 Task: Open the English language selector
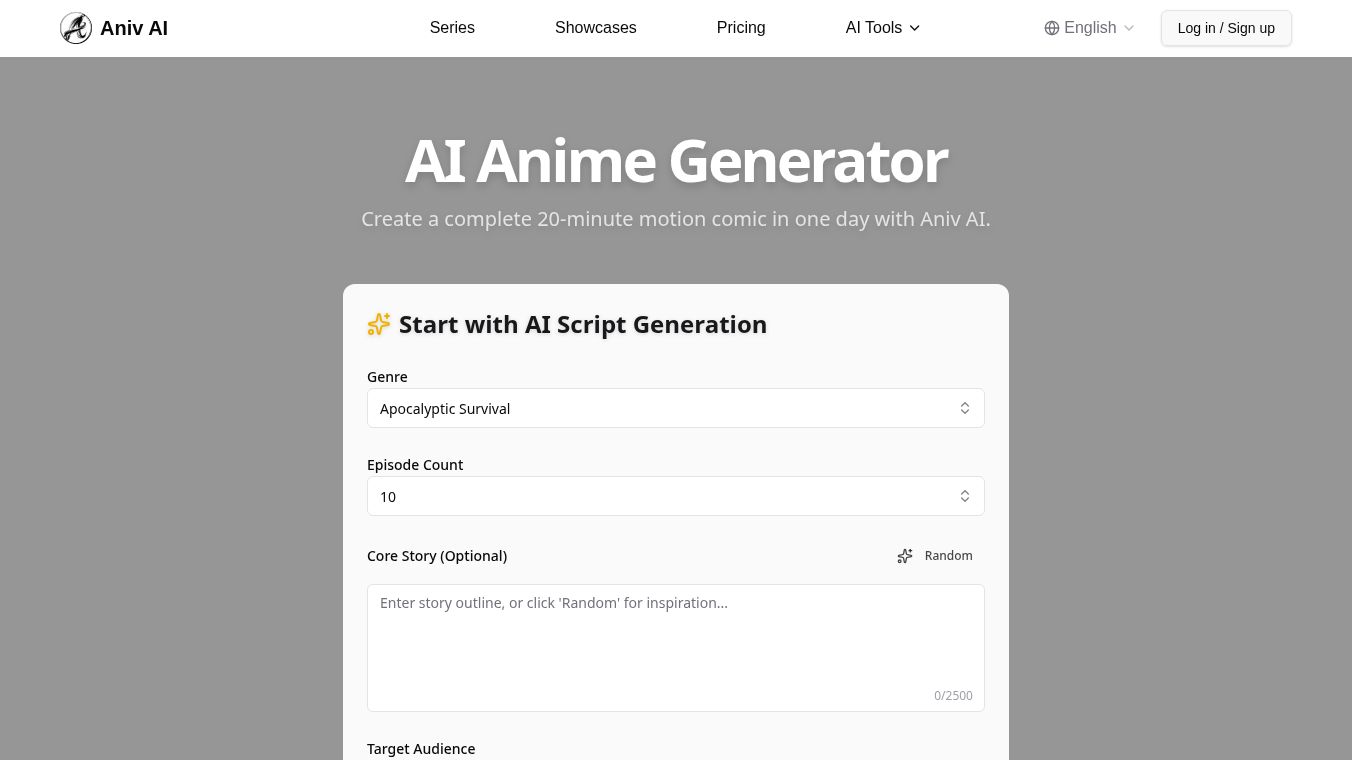coord(1090,27)
